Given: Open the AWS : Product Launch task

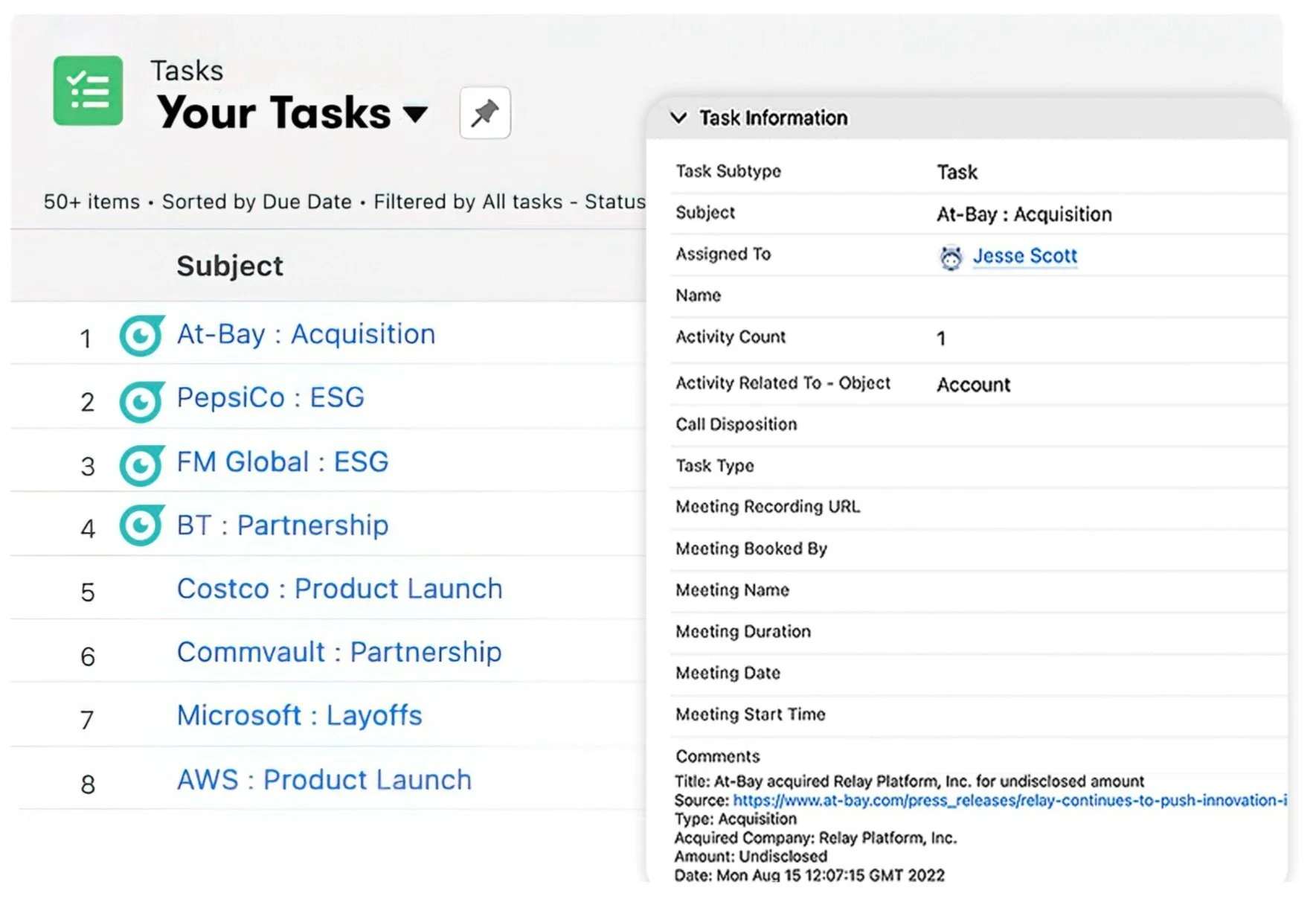Looking at the screenshot, I should pos(324,780).
